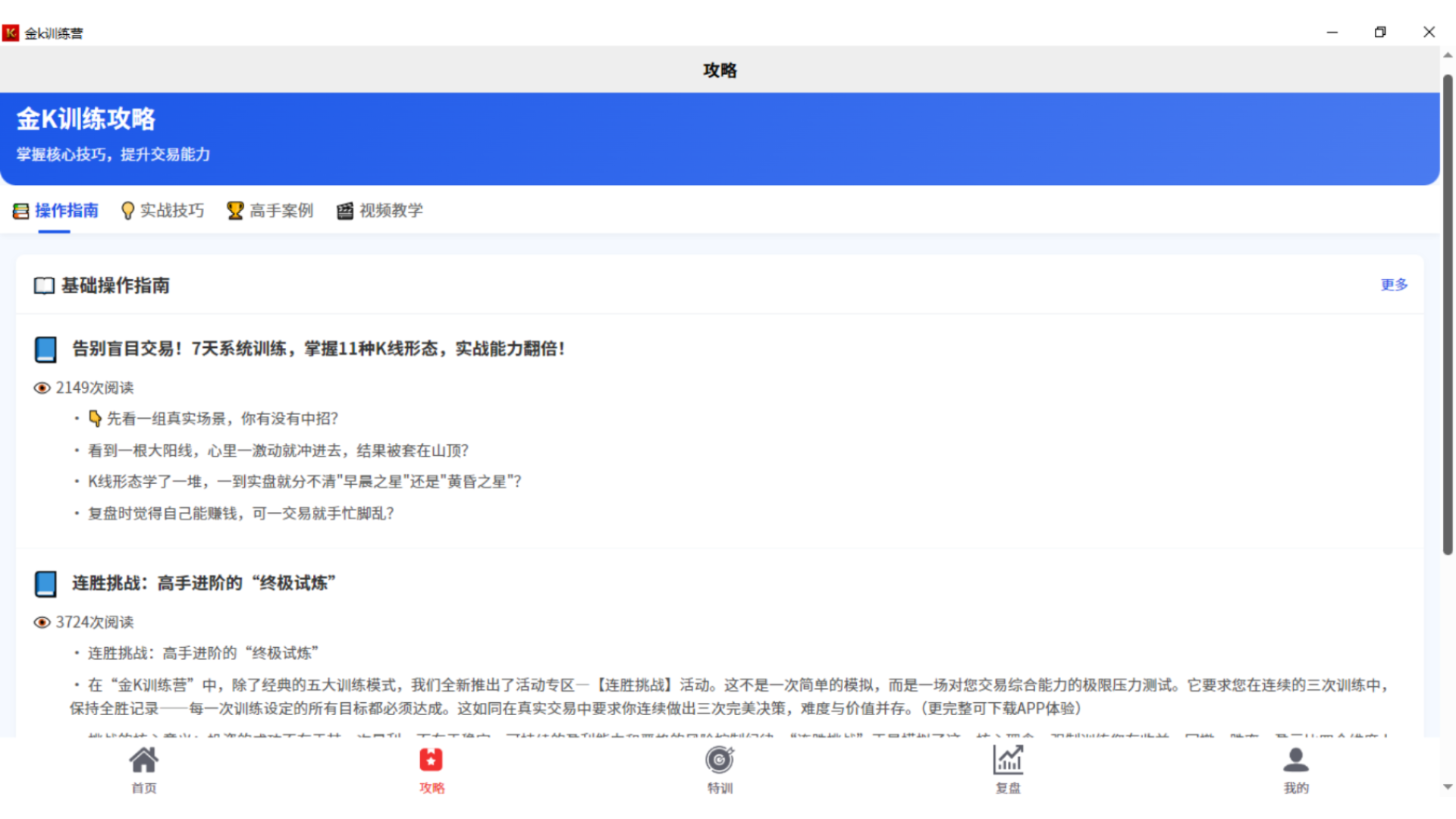
Task: Go to 我的 profile icon
Action: pyautogui.click(x=1295, y=760)
